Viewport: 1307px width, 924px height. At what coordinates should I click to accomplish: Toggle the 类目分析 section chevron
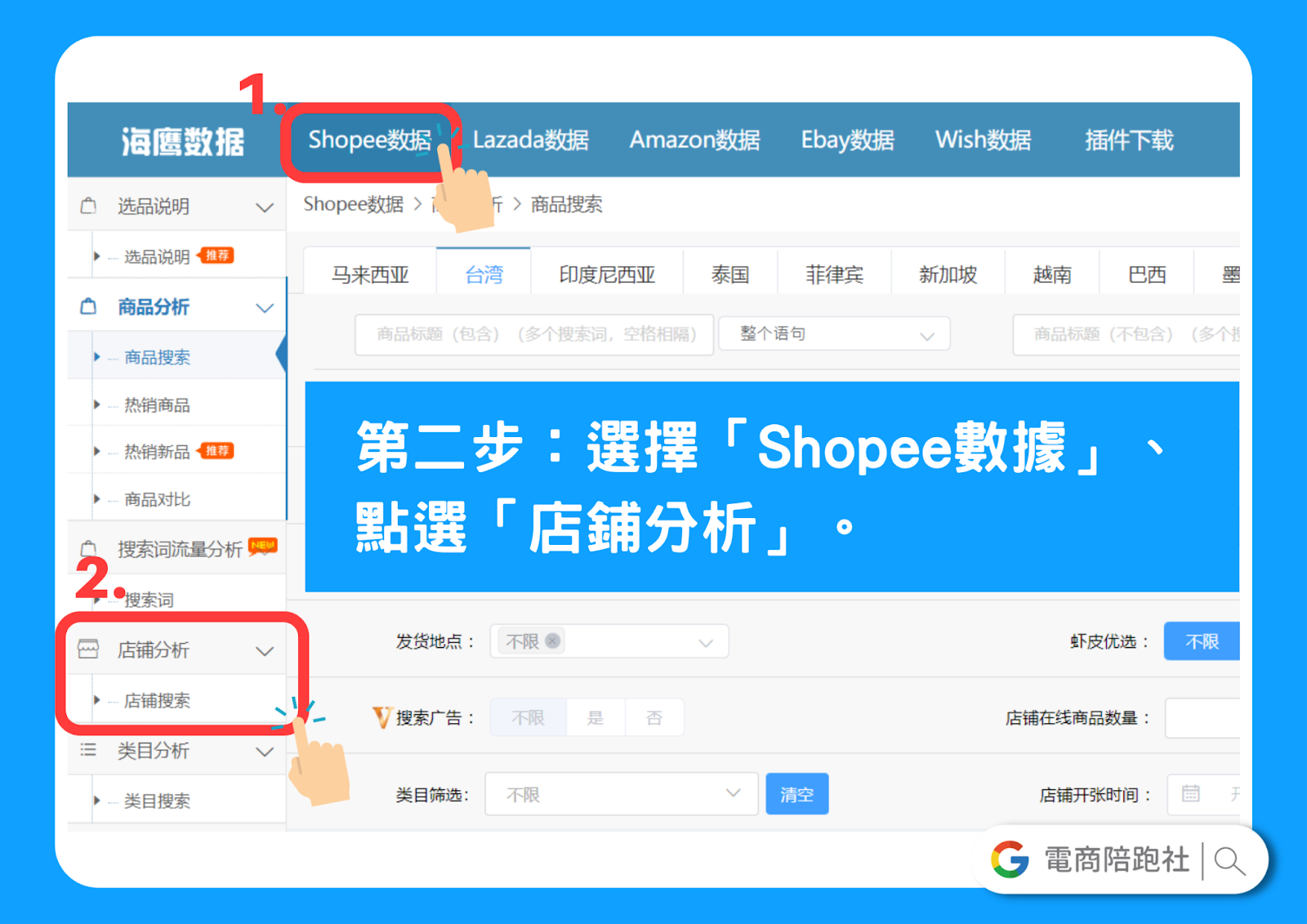(265, 752)
